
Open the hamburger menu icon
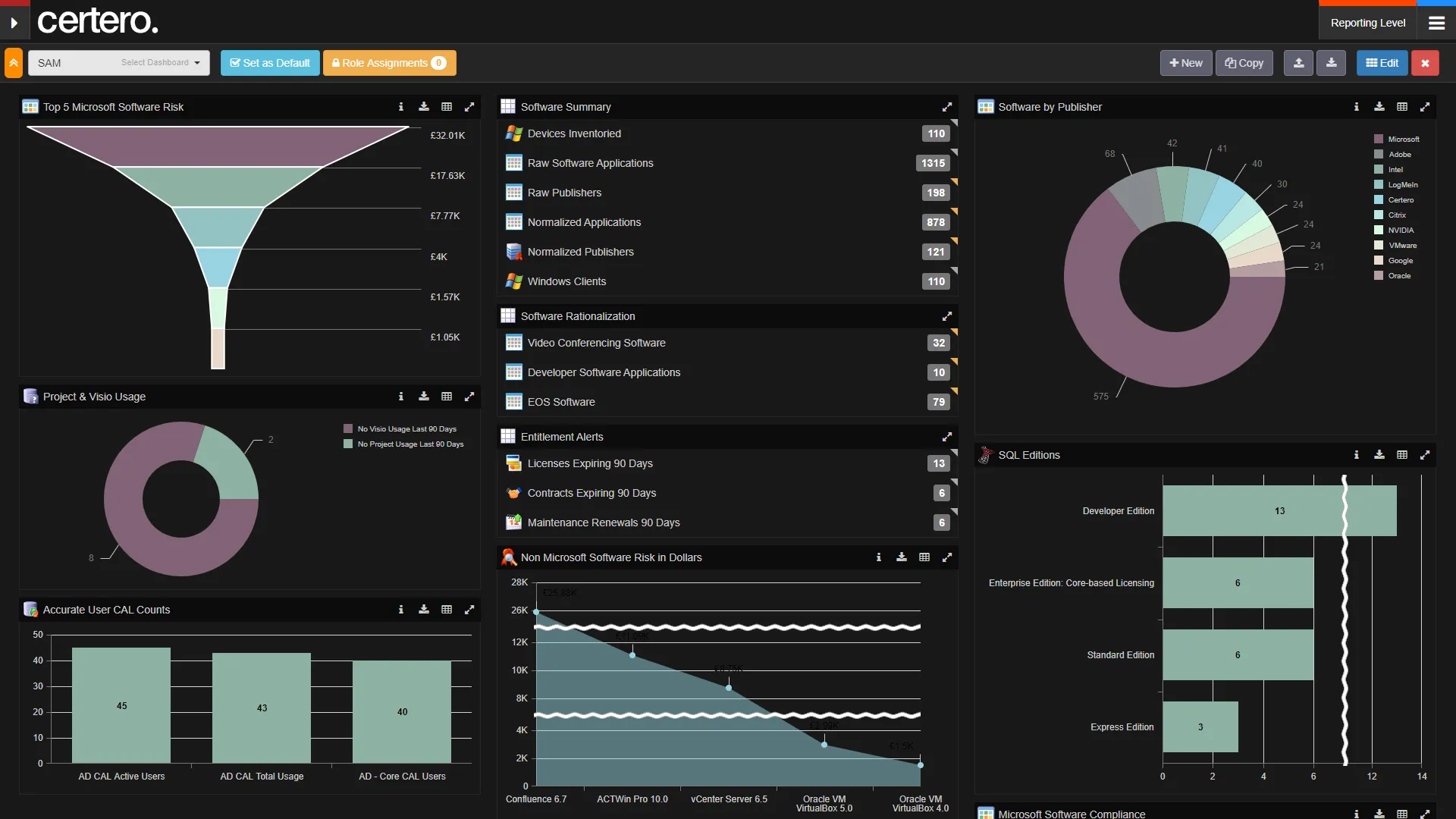pyautogui.click(x=1436, y=23)
